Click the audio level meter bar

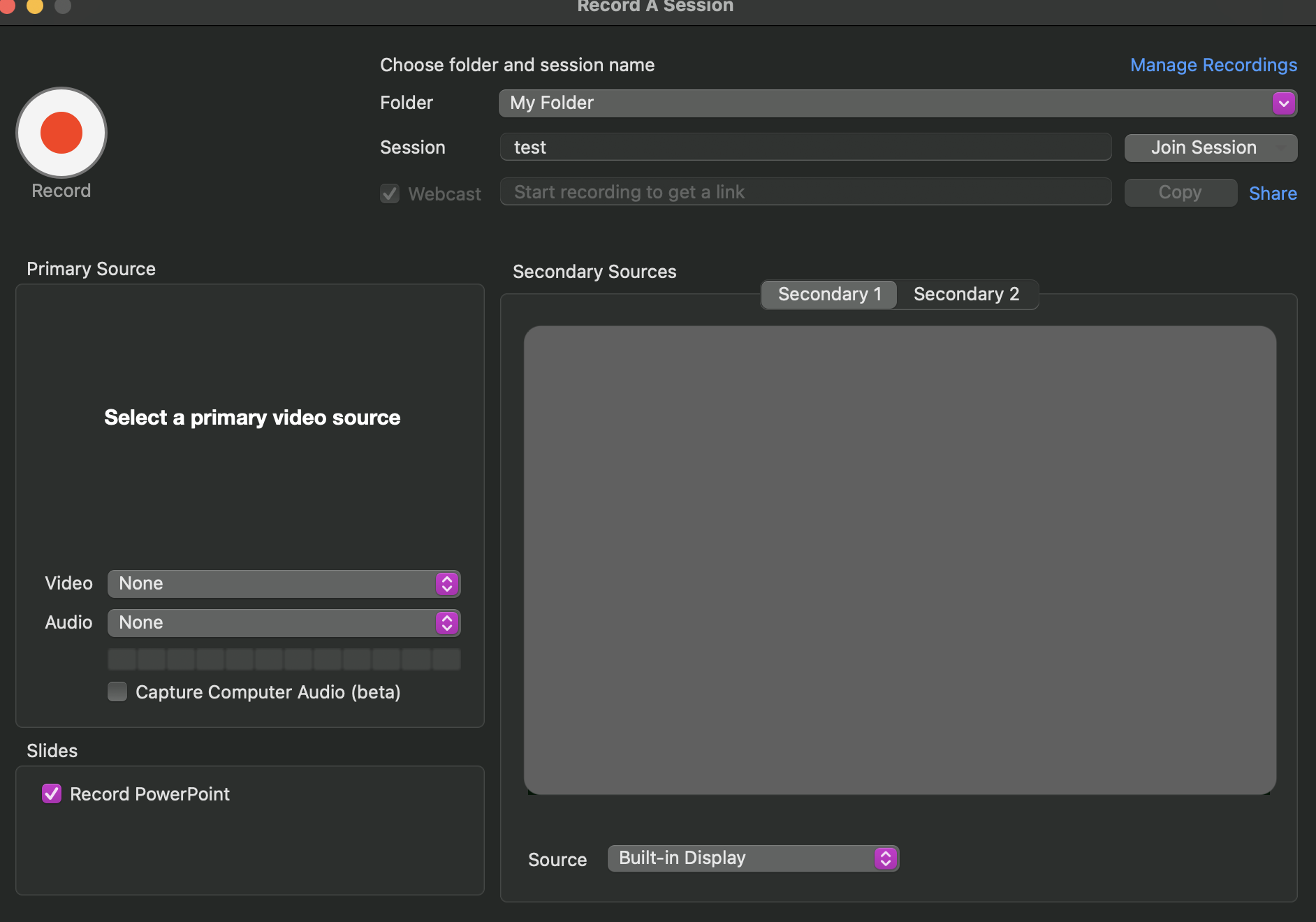[x=284, y=659]
